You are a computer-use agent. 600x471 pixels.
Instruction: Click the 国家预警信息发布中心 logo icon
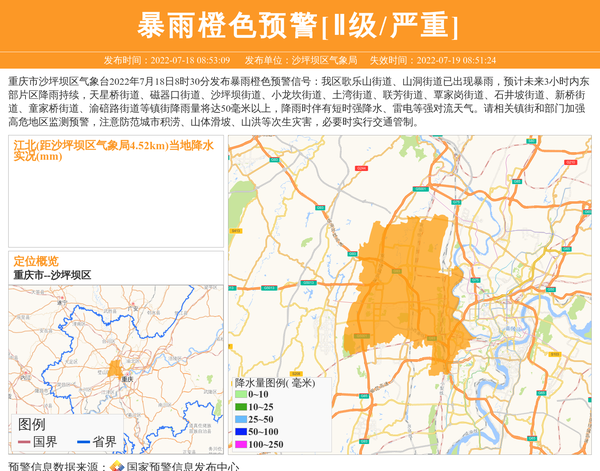117,465
